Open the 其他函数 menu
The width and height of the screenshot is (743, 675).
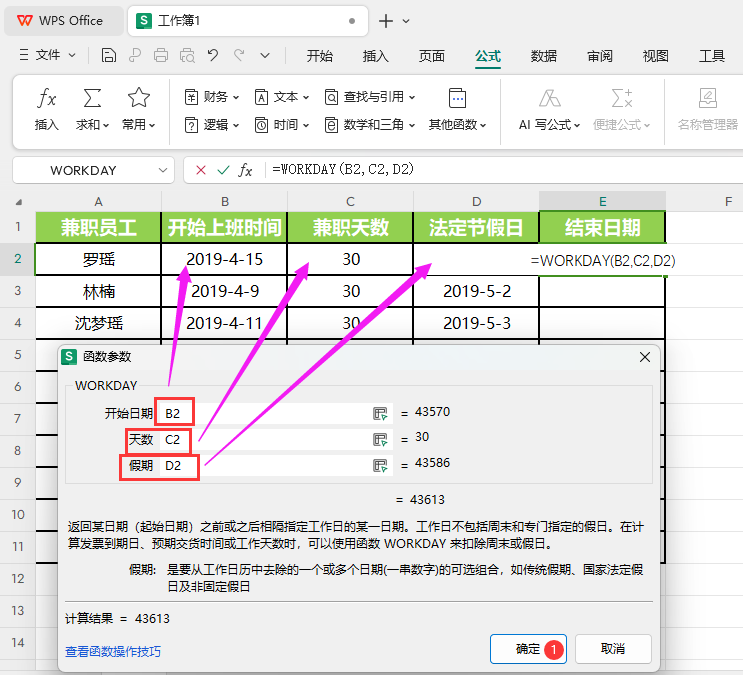457,109
